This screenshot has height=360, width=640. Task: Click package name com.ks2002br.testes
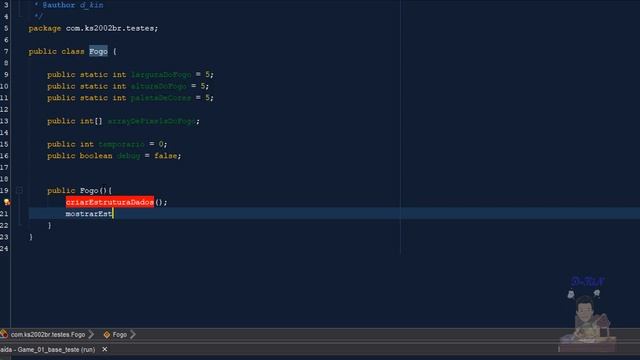[110, 28]
